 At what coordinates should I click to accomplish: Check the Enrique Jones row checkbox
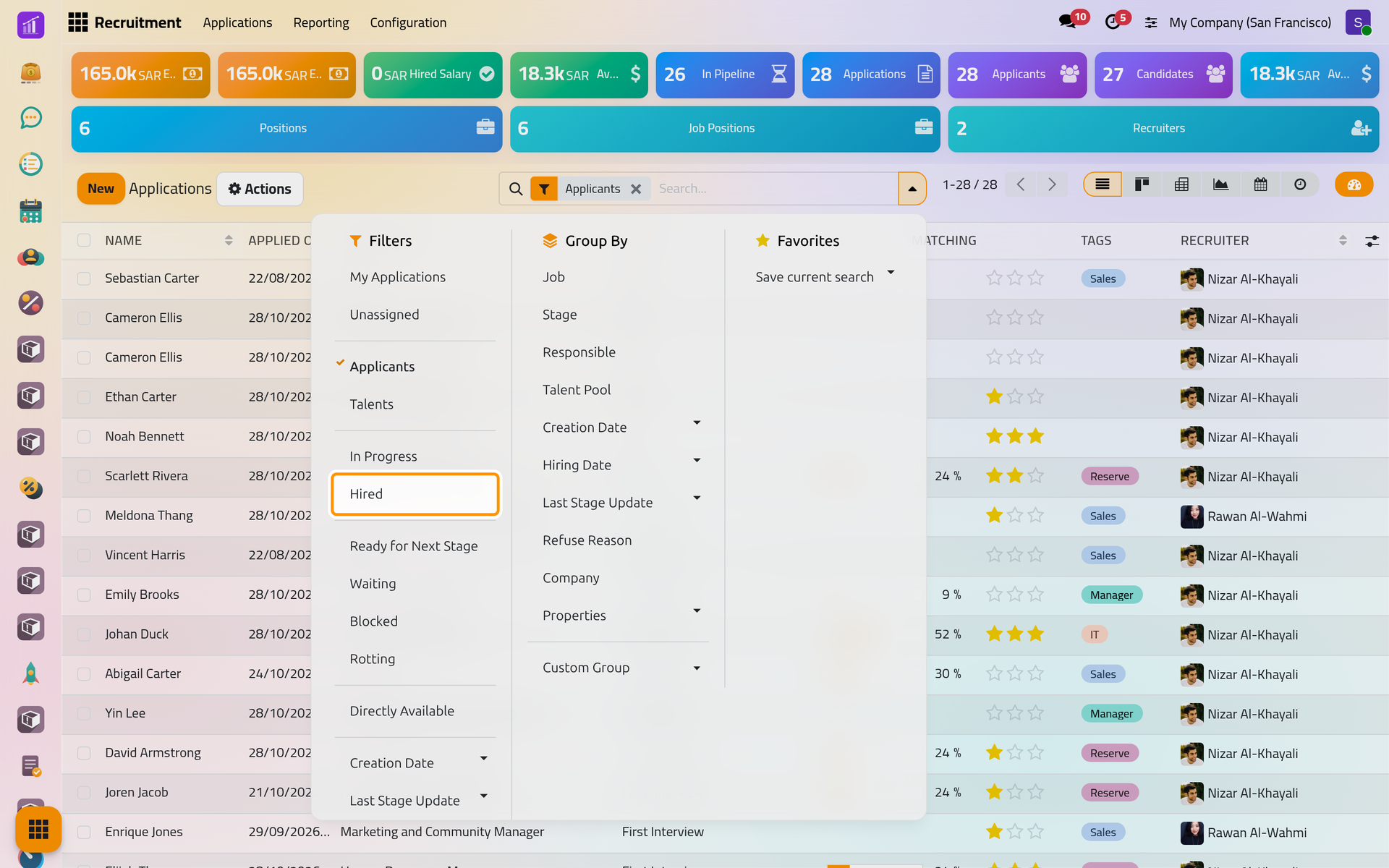coord(84,832)
